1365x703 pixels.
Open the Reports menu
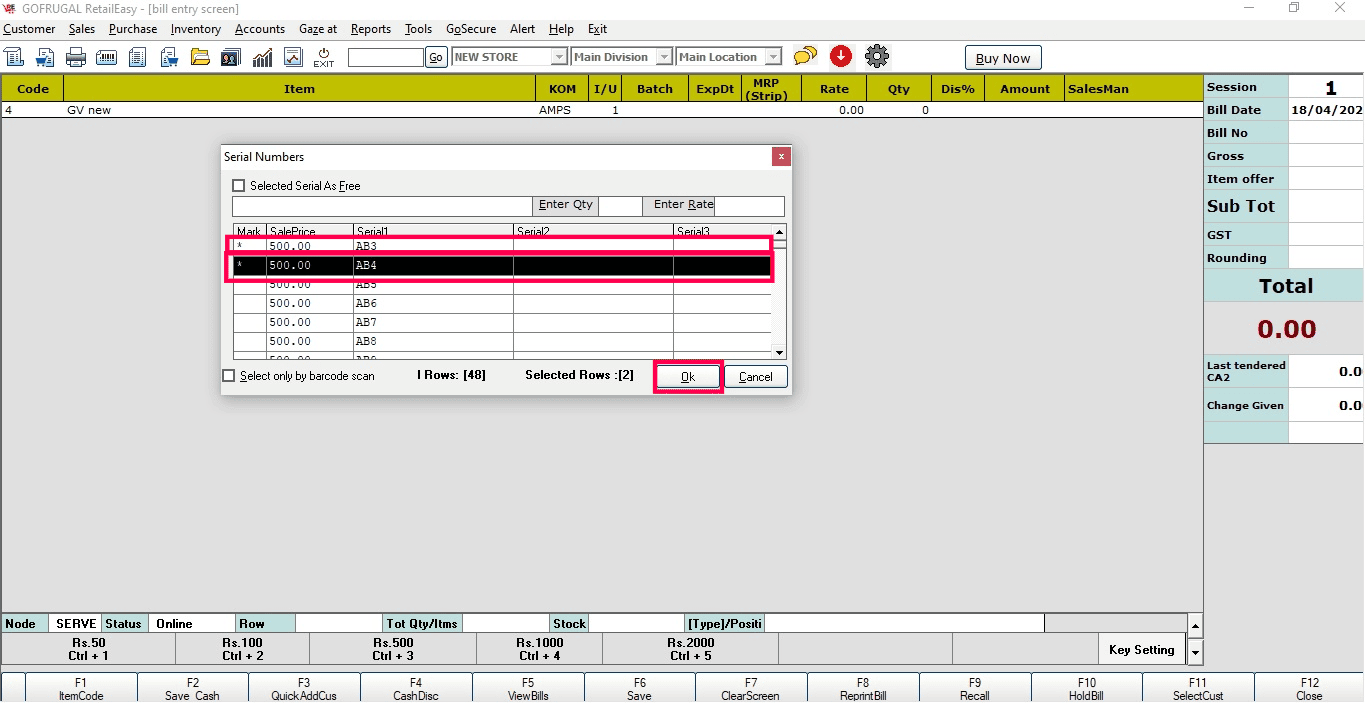(x=371, y=29)
